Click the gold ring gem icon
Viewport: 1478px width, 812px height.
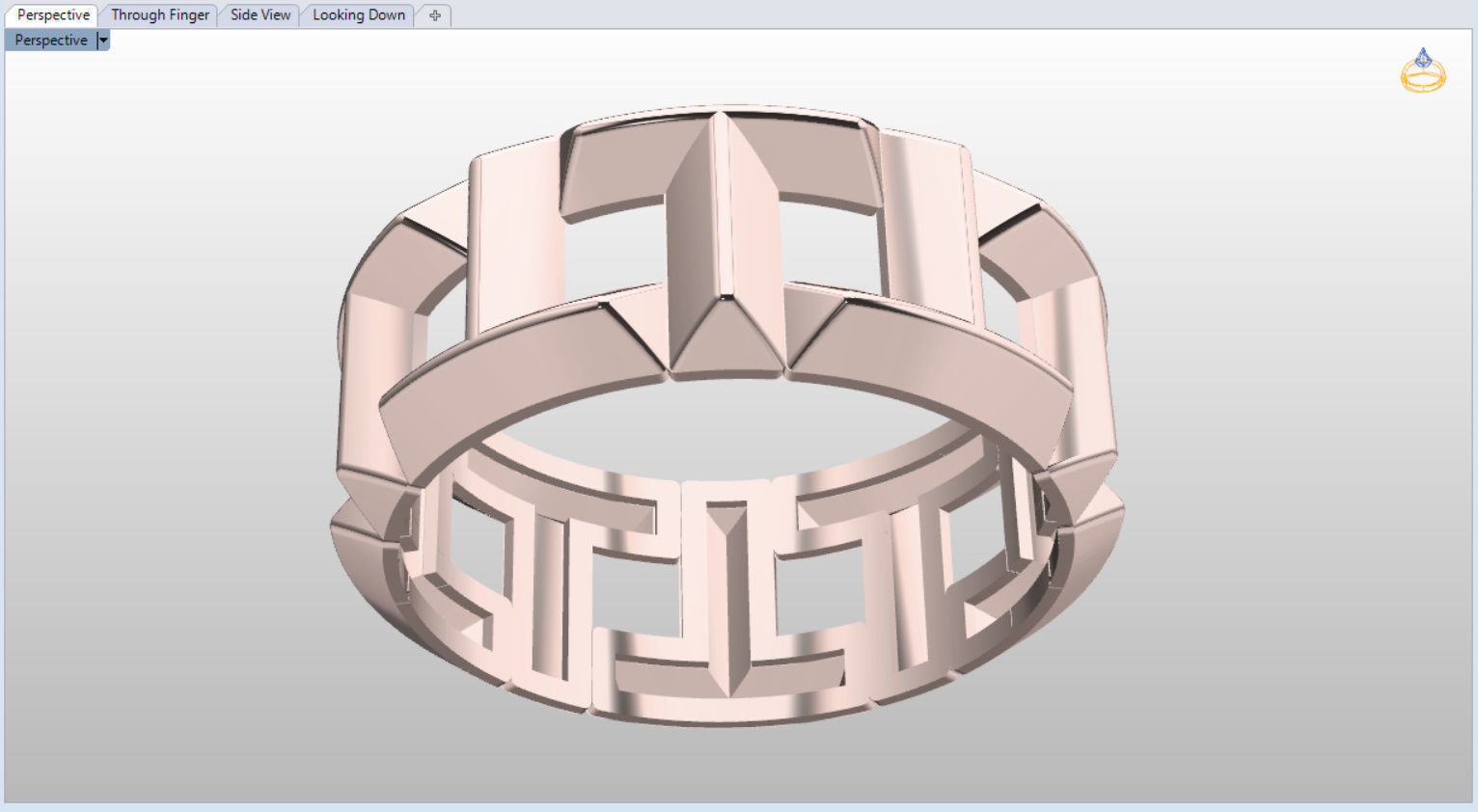coord(1423,70)
